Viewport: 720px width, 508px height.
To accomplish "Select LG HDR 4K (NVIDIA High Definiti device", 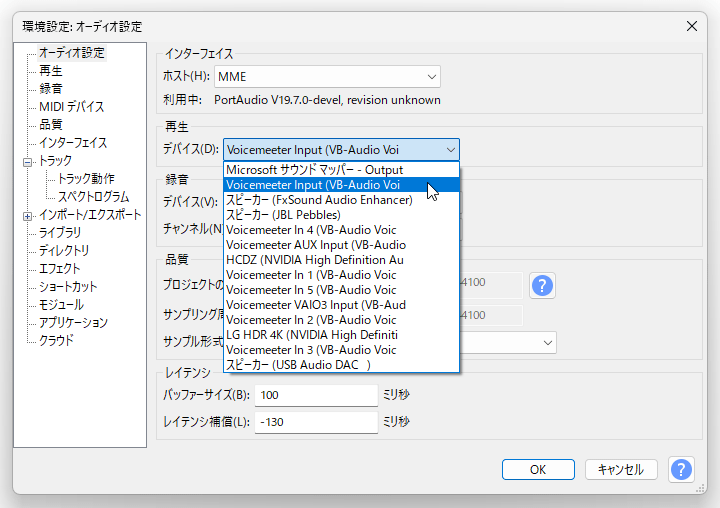I will (x=341, y=335).
